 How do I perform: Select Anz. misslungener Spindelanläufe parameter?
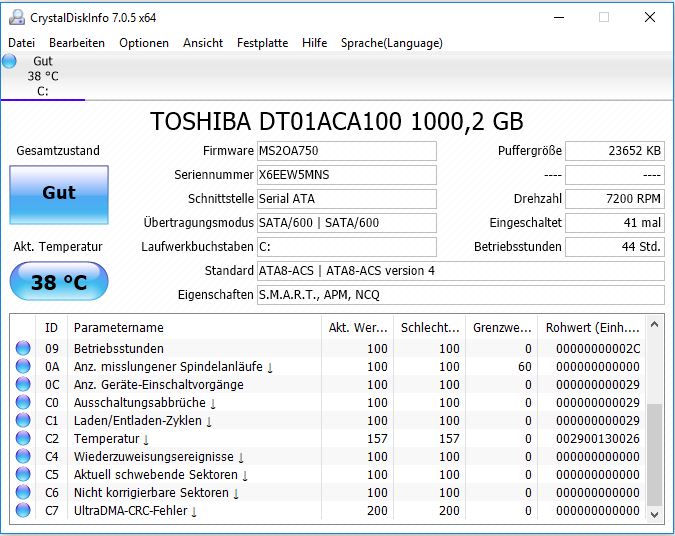coord(173,366)
